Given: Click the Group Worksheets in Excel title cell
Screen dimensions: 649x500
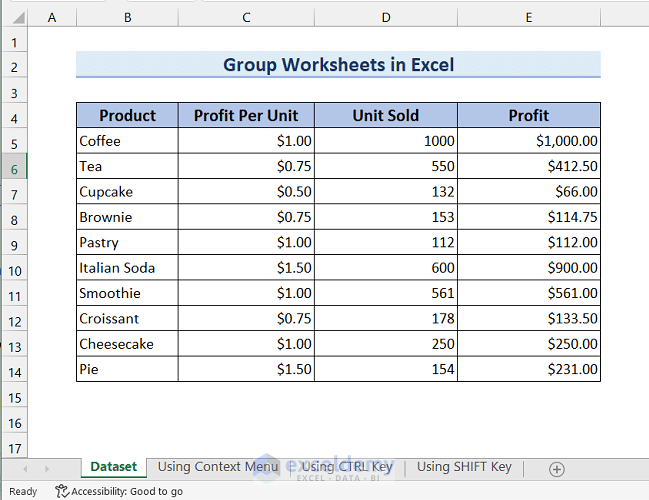Looking at the screenshot, I should point(338,65).
